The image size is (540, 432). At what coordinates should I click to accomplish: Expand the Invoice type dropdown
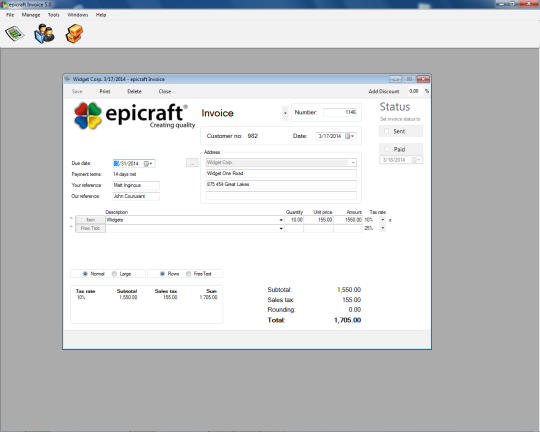tap(285, 113)
